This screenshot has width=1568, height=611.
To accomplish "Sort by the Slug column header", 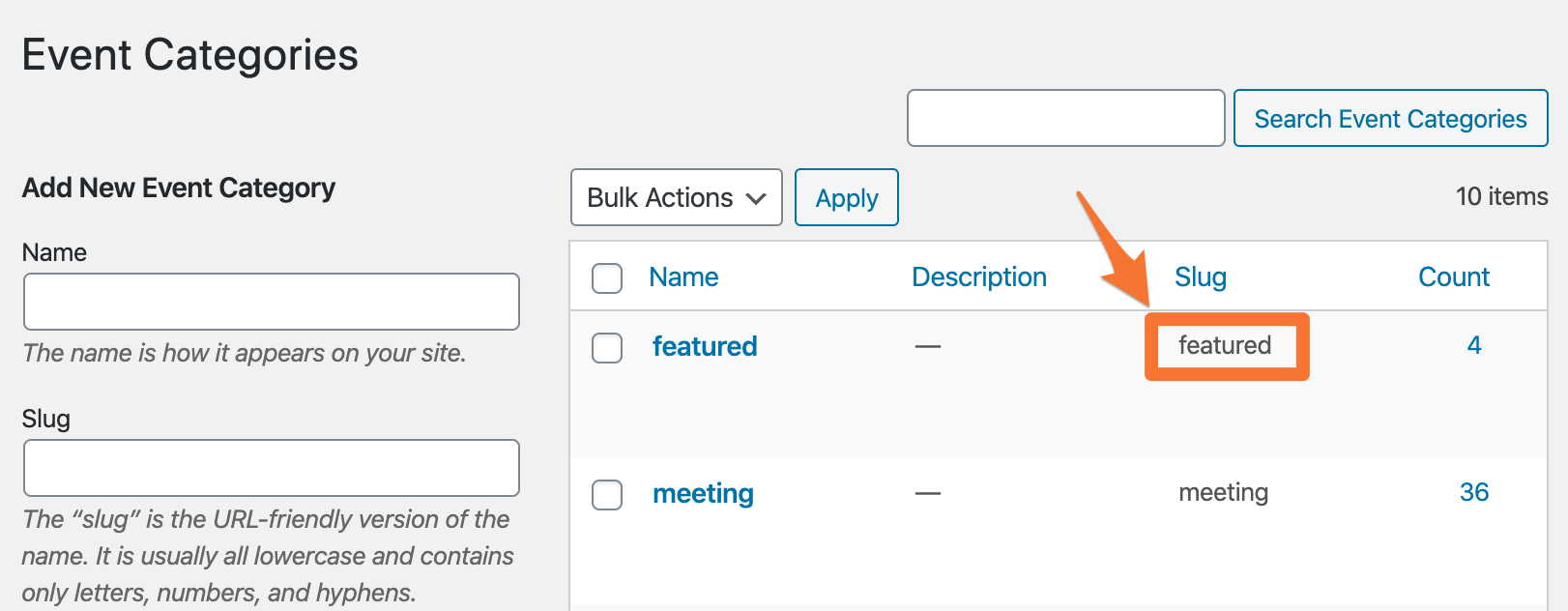I will (x=1200, y=277).
